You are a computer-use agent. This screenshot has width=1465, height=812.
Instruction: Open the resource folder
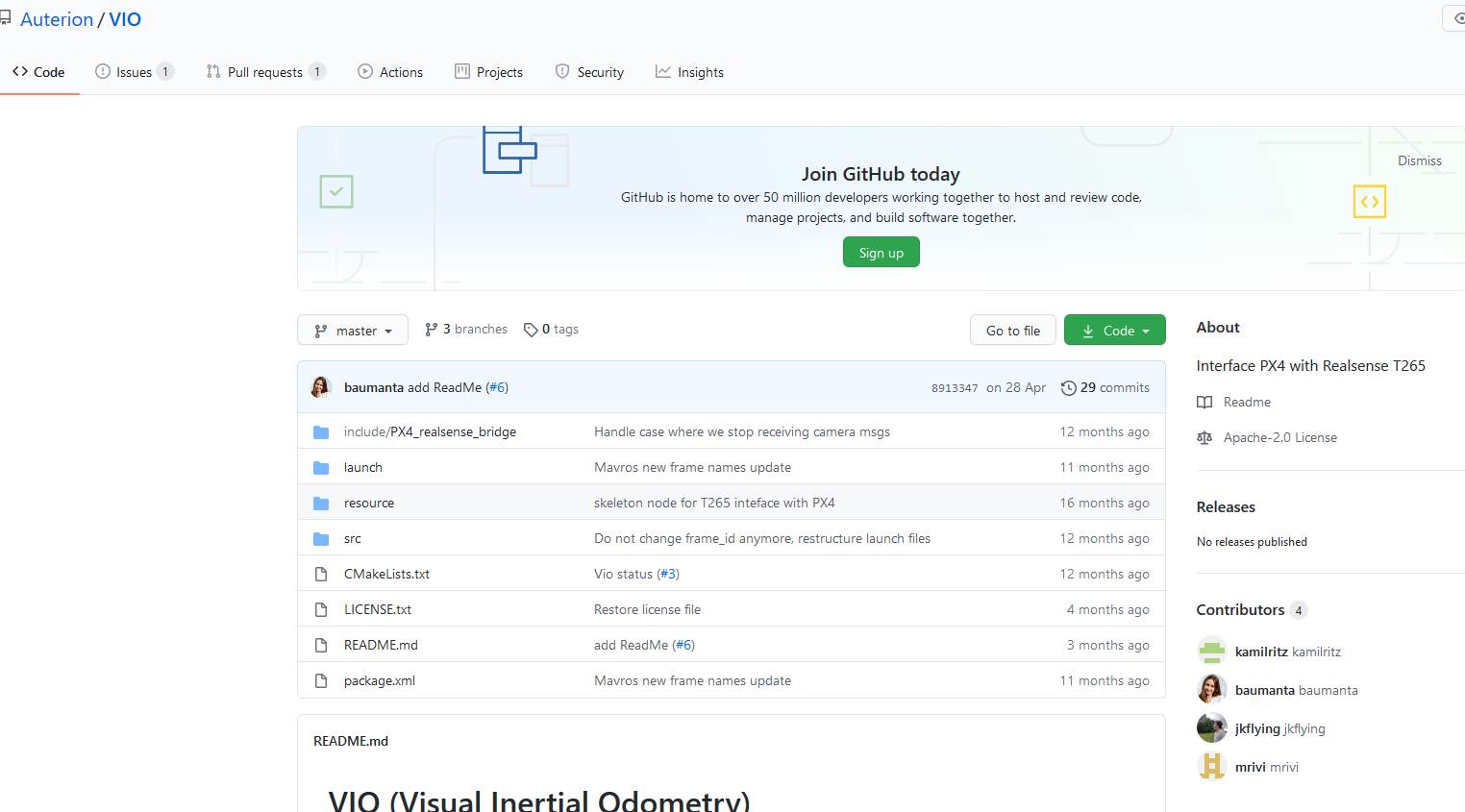pos(369,503)
